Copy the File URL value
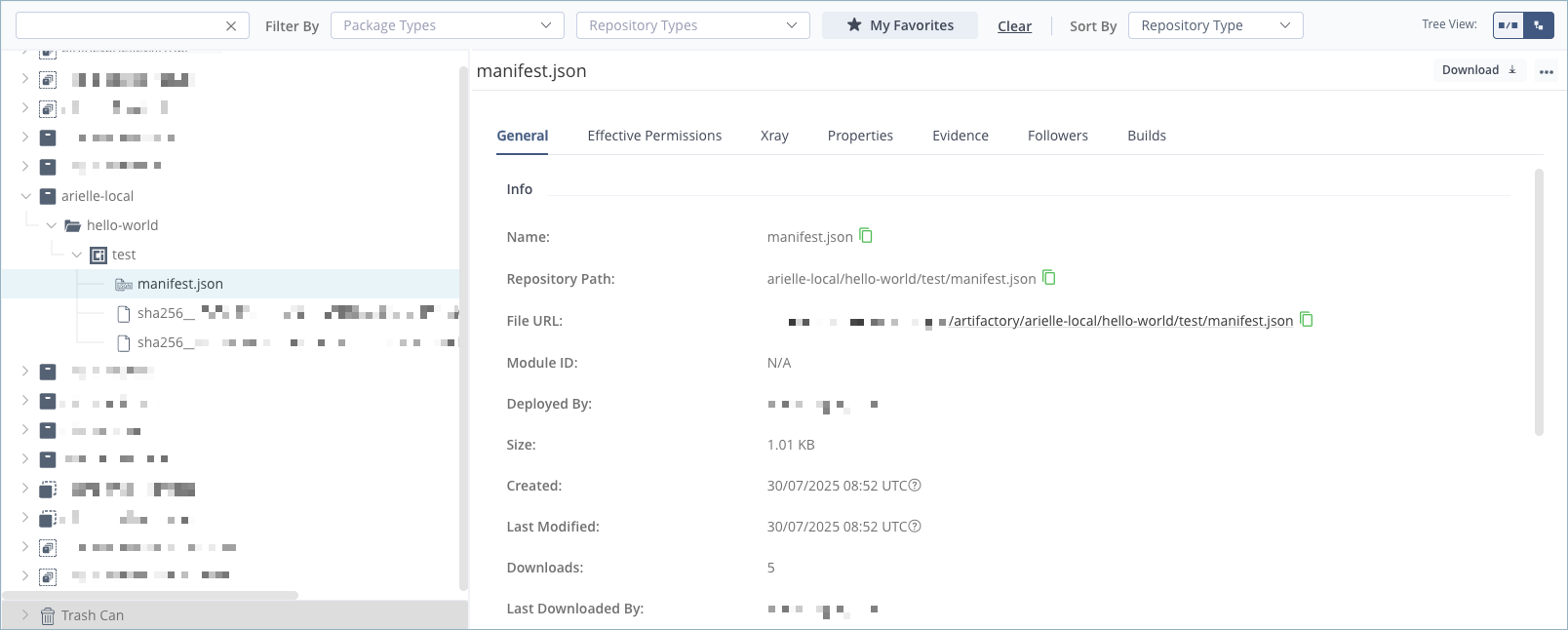The image size is (1568, 630). 1307,320
